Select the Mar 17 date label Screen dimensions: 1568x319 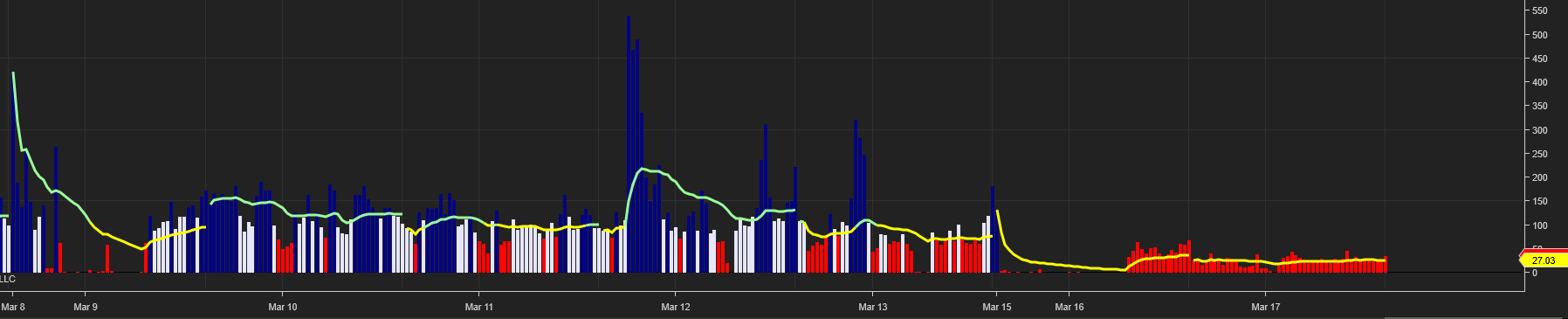(1266, 307)
